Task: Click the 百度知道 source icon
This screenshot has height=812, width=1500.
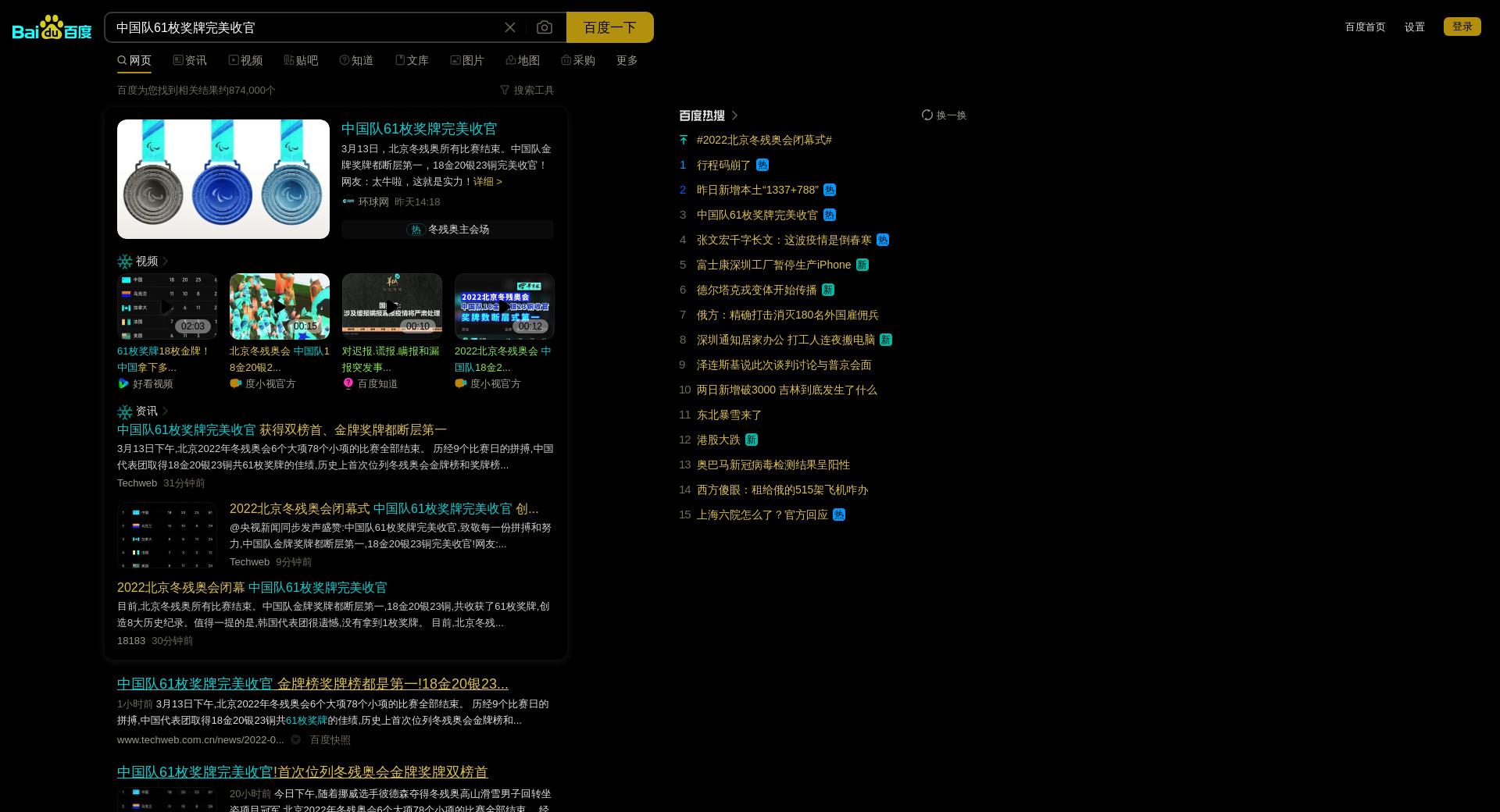Action: coord(348,383)
